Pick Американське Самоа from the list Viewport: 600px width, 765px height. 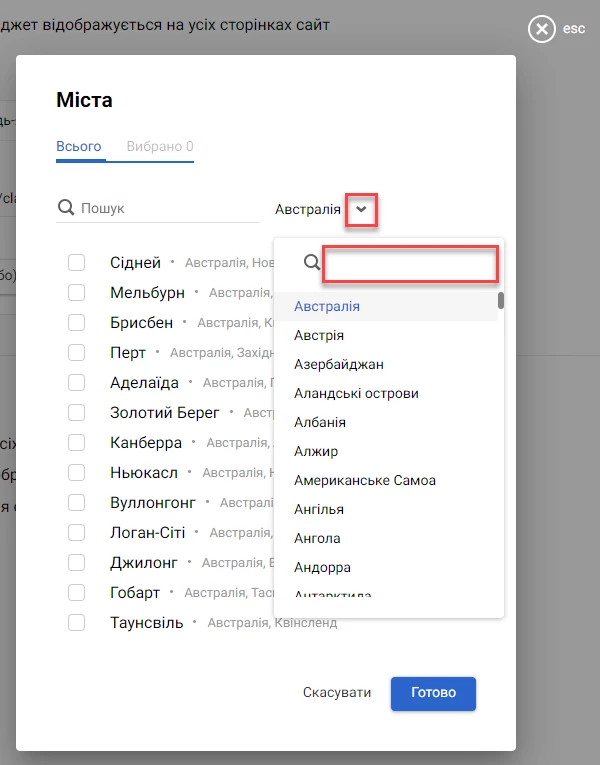(x=386, y=481)
